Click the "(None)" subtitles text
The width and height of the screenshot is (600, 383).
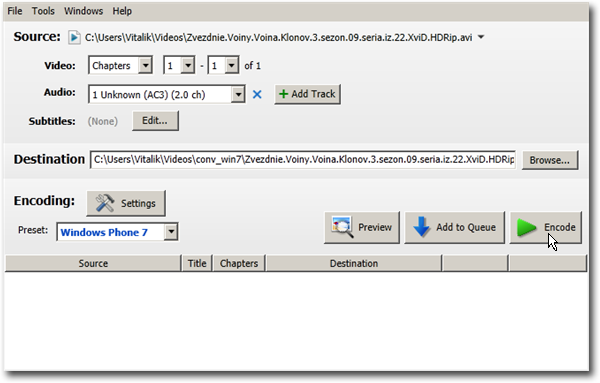pos(103,121)
